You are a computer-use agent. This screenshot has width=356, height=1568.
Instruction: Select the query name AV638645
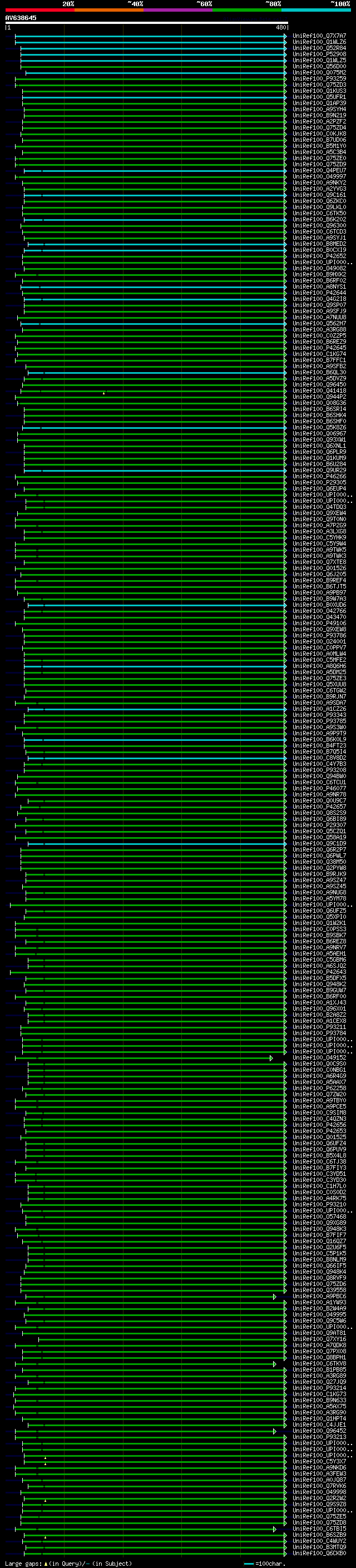[21, 18]
